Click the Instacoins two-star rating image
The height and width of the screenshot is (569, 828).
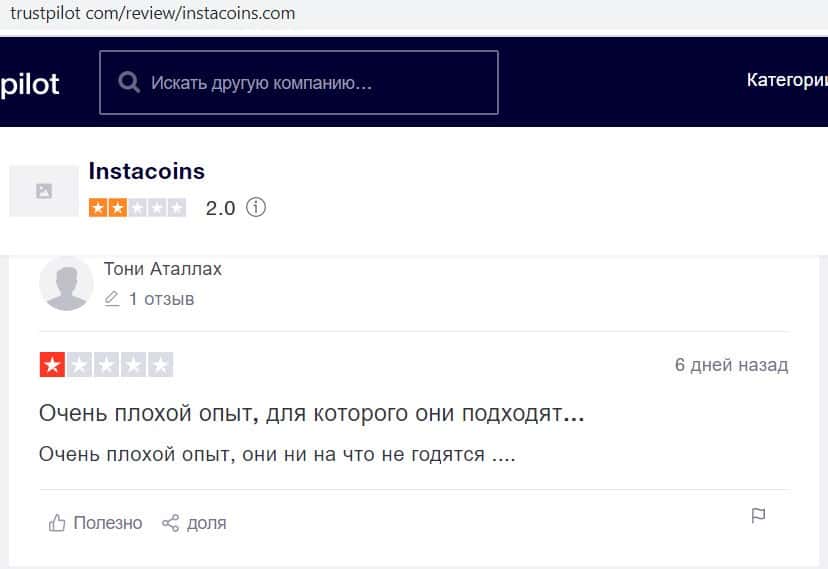pyautogui.click(x=137, y=207)
